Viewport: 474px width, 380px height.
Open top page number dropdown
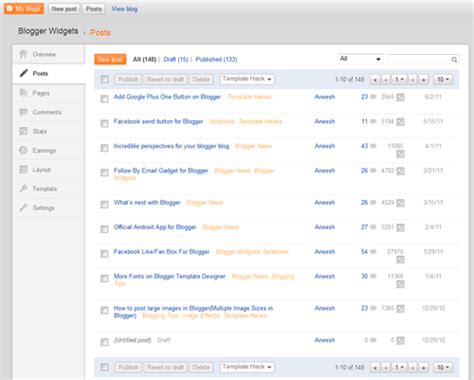coord(399,79)
